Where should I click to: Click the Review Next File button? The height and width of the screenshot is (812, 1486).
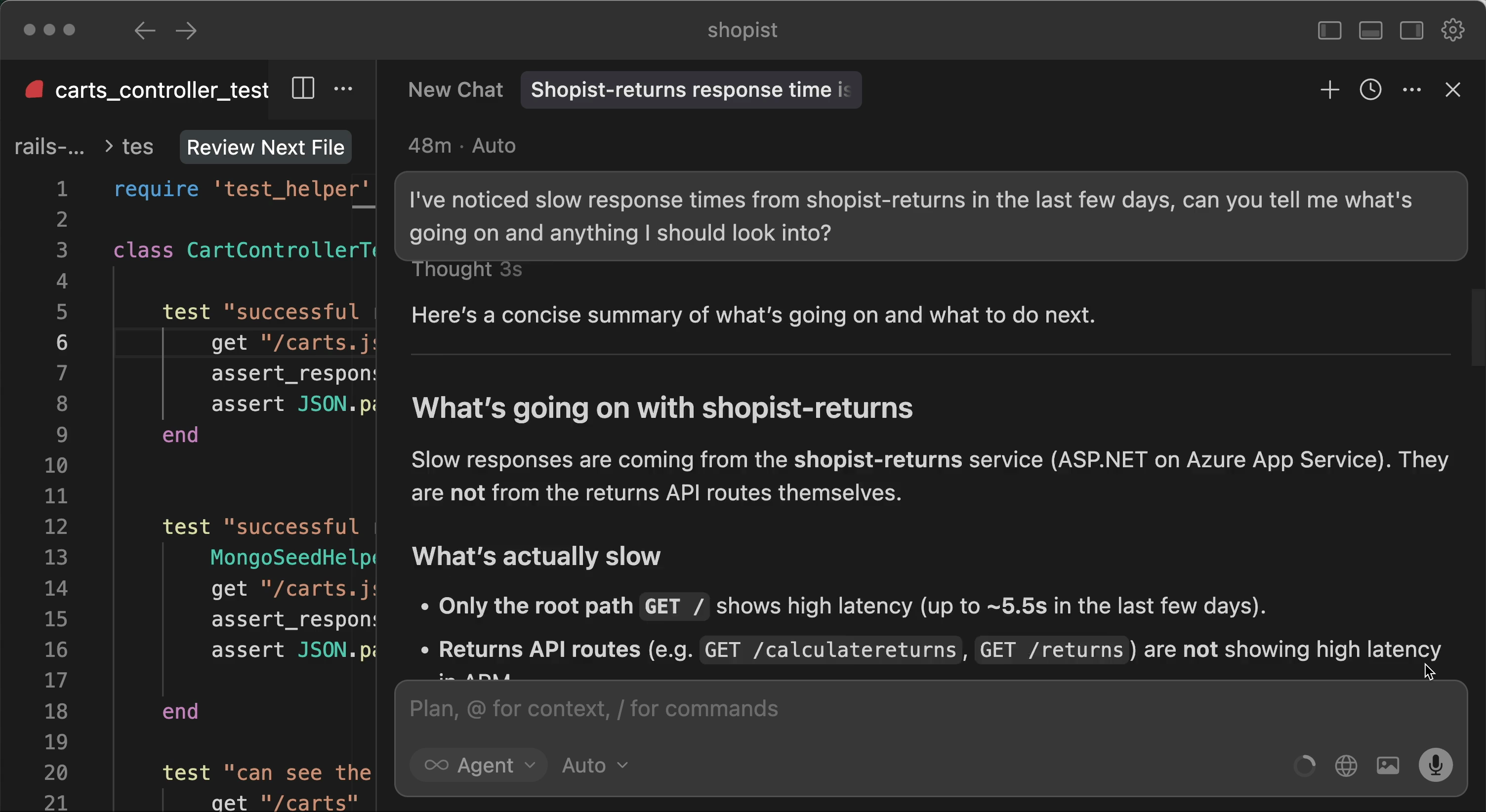(265, 147)
